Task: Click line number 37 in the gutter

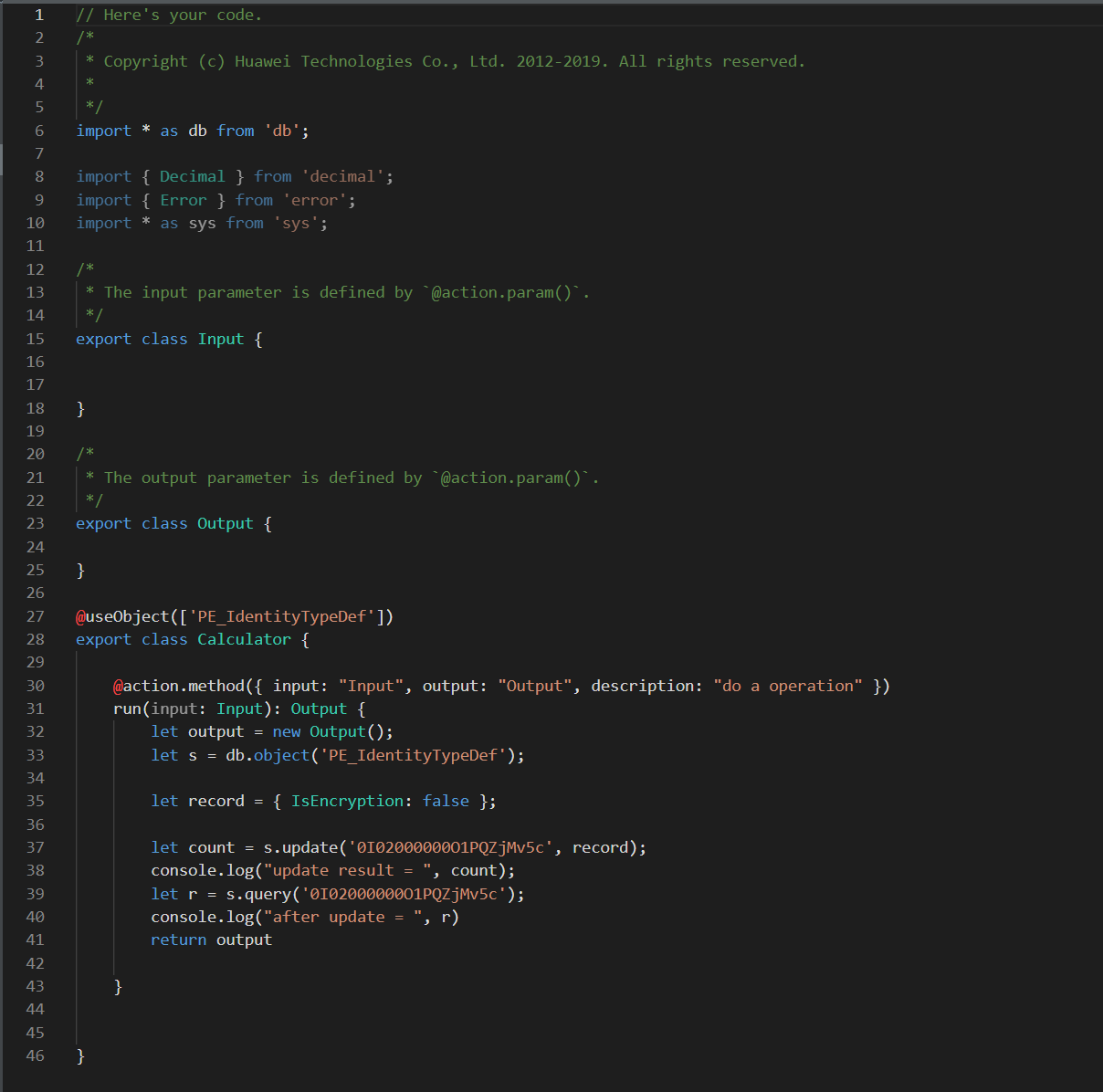Action: (35, 847)
